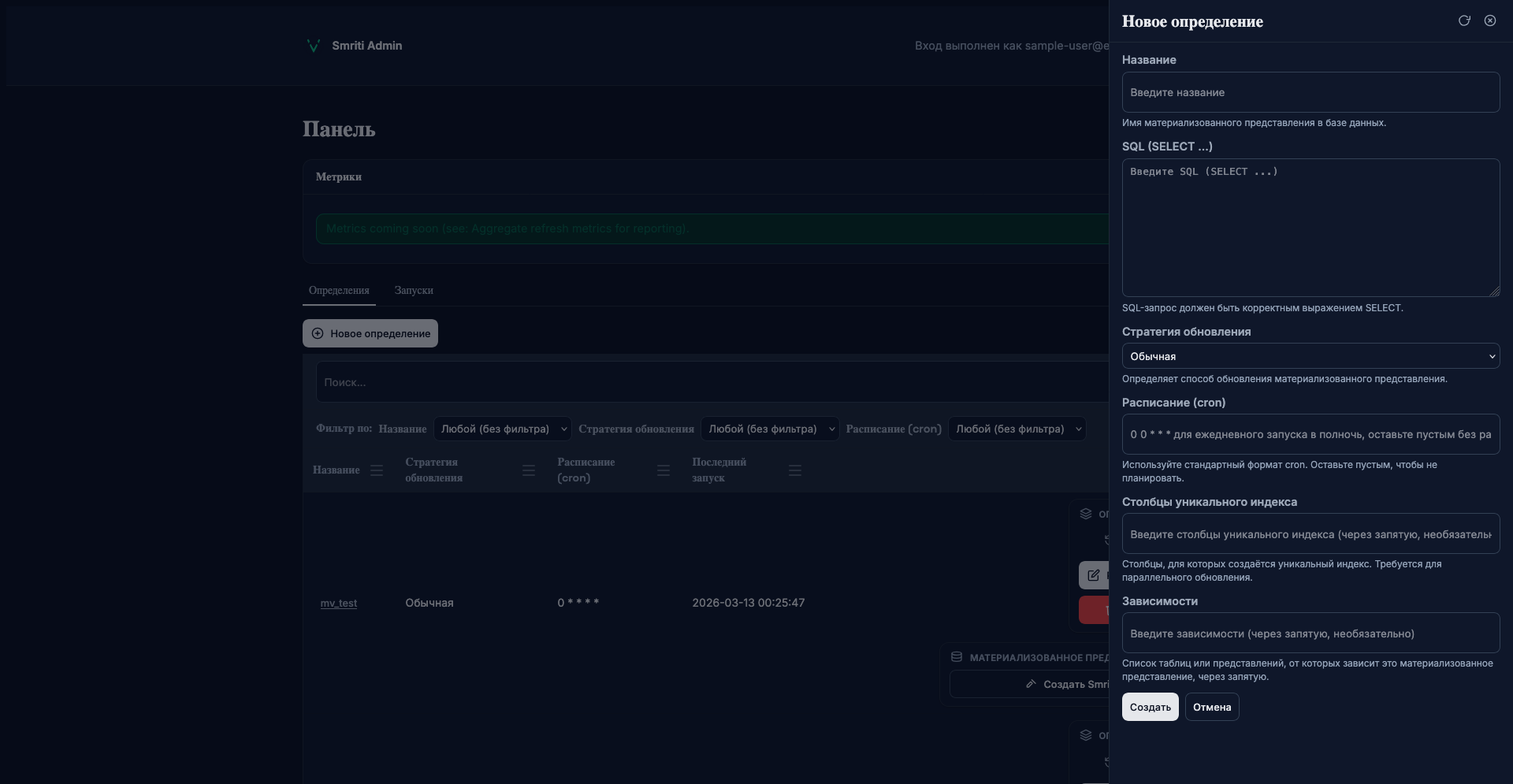Click the database icon beside МАТЕРИАЛИЗОВАННОЕ ПРЕД
This screenshot has width=1513, height=784.
957,657
